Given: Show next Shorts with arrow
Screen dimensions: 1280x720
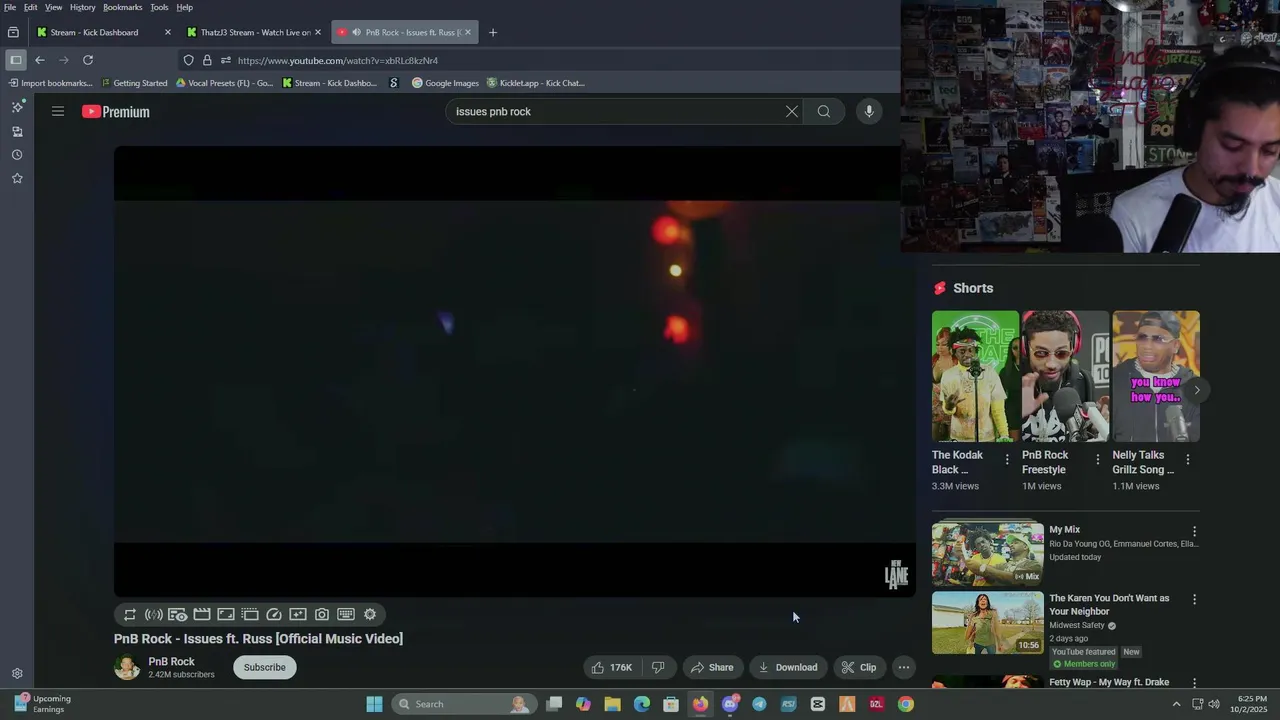Looking at the screenshot, I should (x=1197, y=390).
